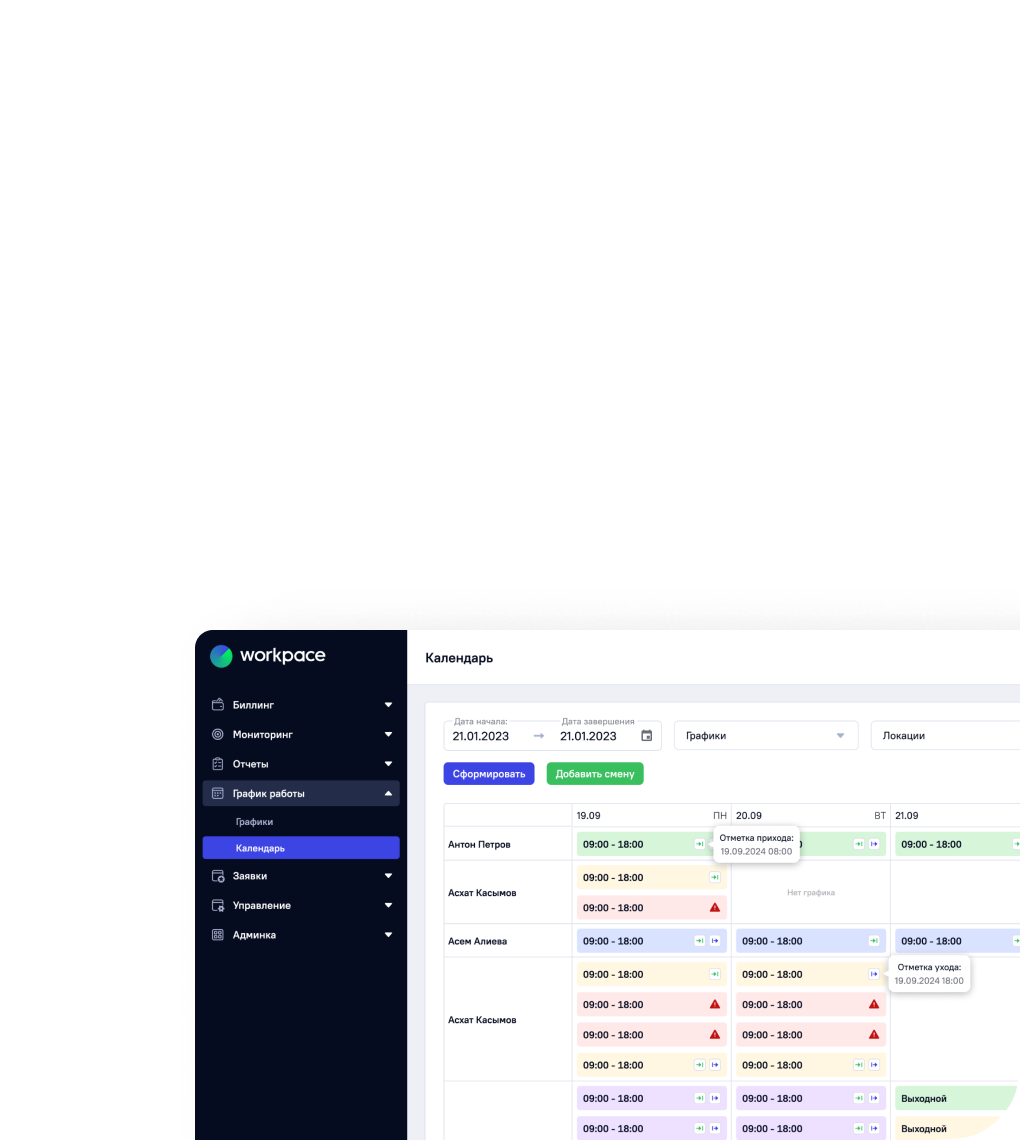Click the Биллинг wallet icon in sidebar
1020x1140 pixels.
[217, 705]
